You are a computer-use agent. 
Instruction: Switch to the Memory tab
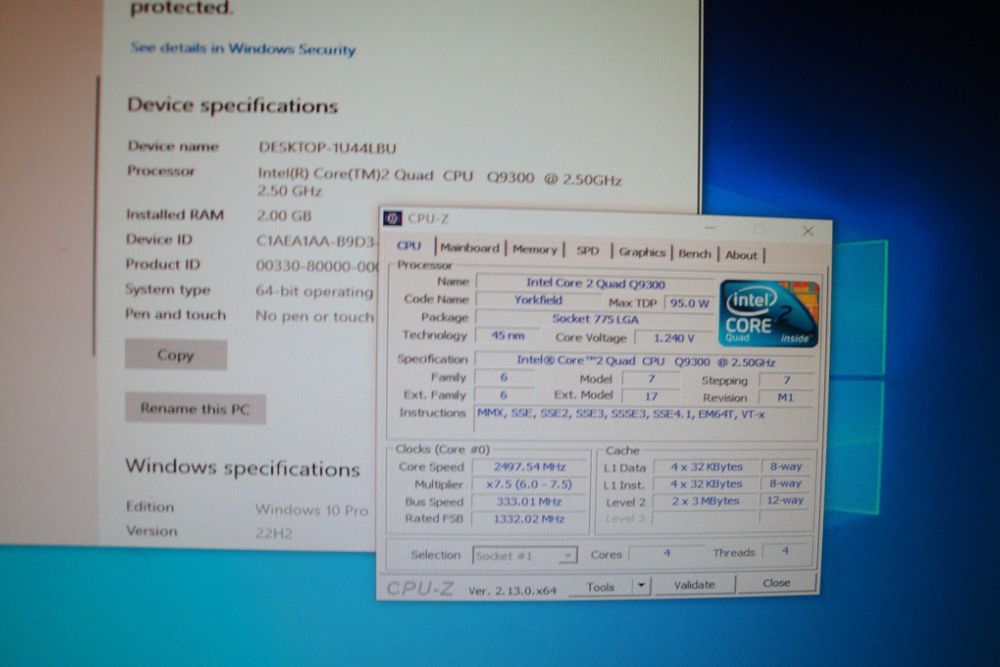[x=534, y=249]
